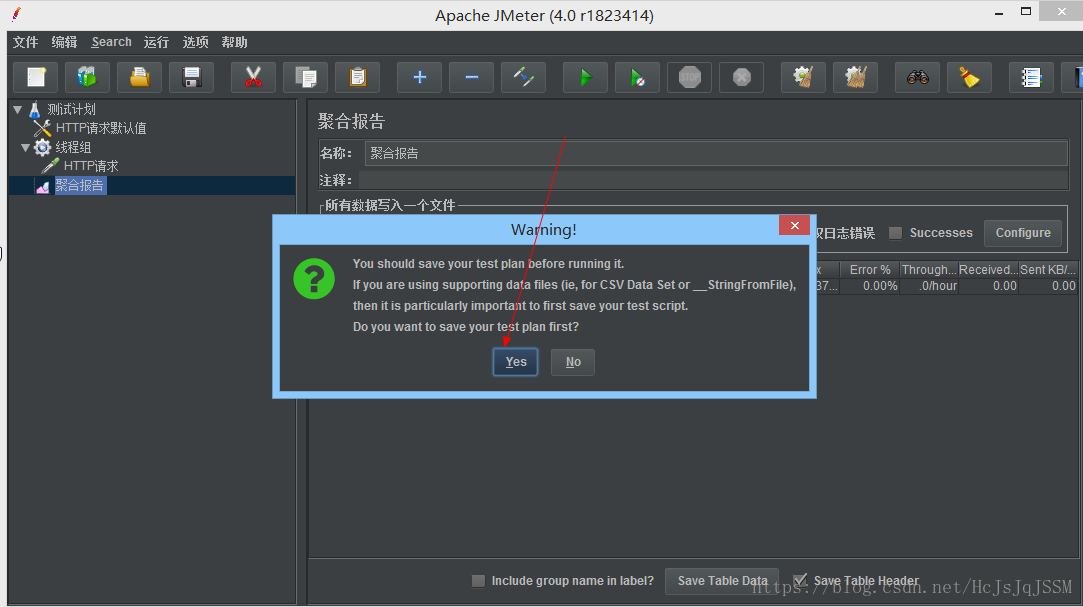Click the 线程组 gear icon
The width and height of the screenshot is (1083, 607).
pyautogui.click(x=43, y=147)
